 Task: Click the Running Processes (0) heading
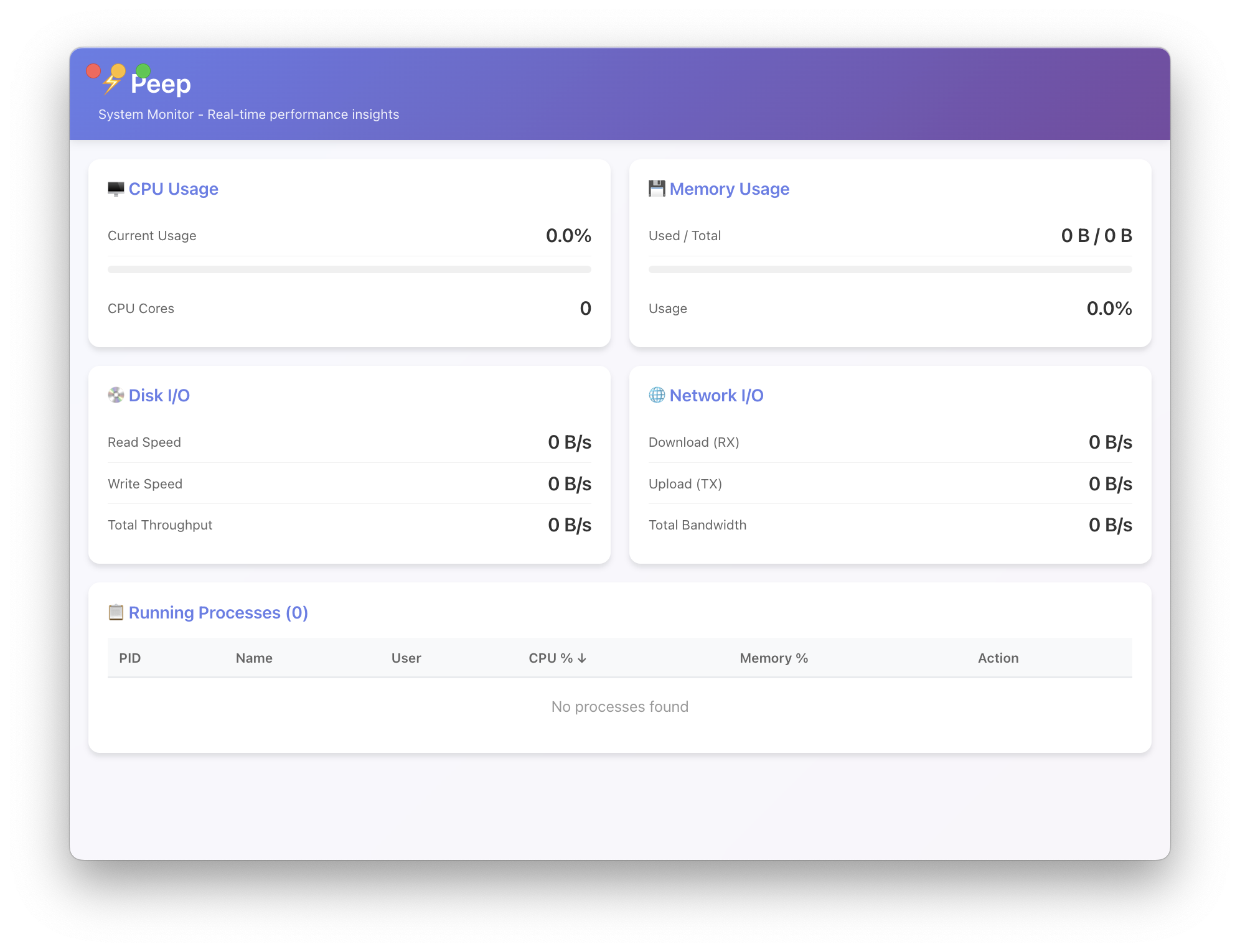218,612
